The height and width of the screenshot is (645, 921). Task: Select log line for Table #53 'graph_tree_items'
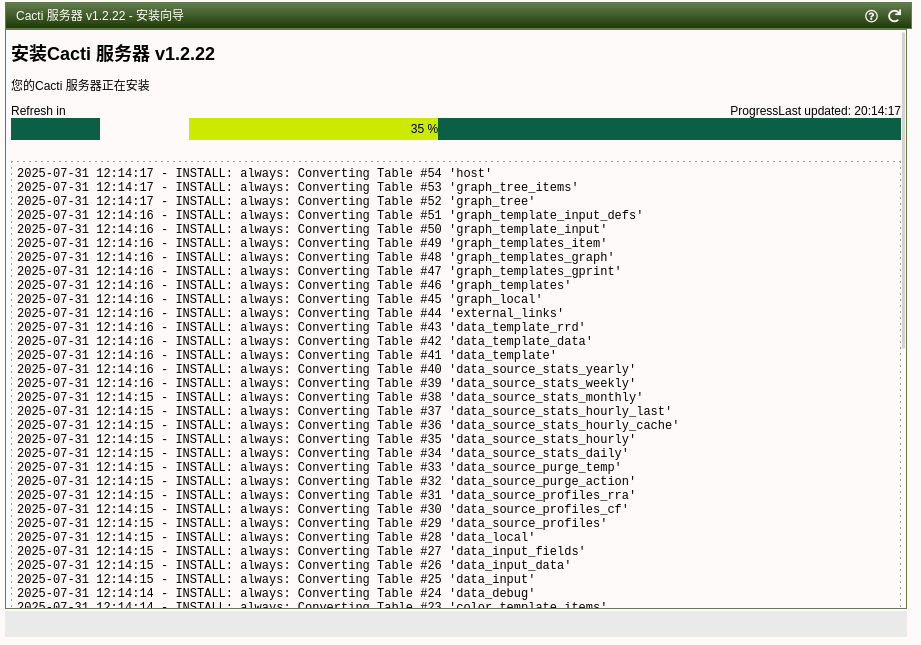pyautogui.click(x=297, y=187)
